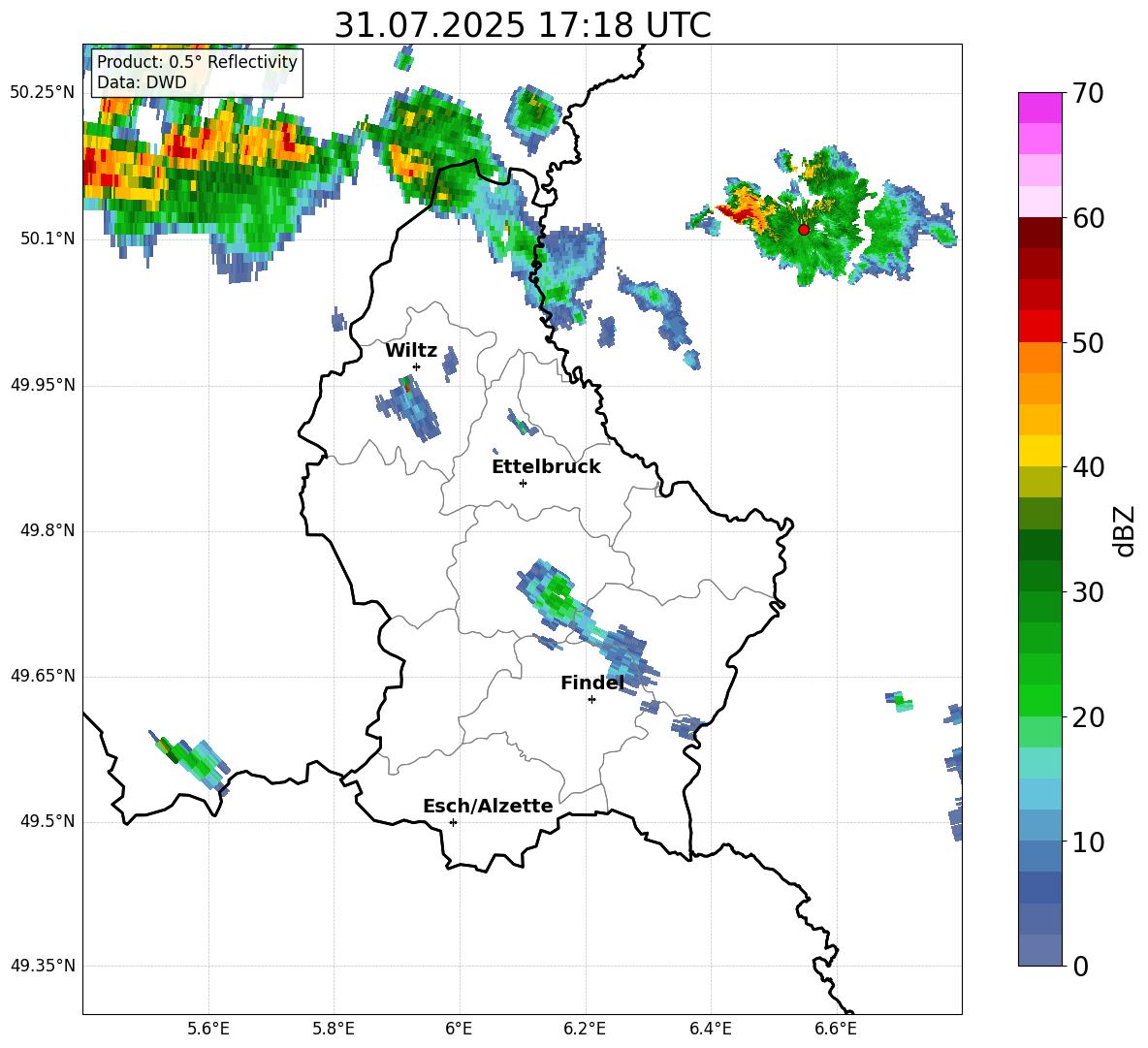Screen dimensions: 1148x1048
Task: Click the 0 value on colorbar
Action: pyautogui.click(x=1080, y=966)
